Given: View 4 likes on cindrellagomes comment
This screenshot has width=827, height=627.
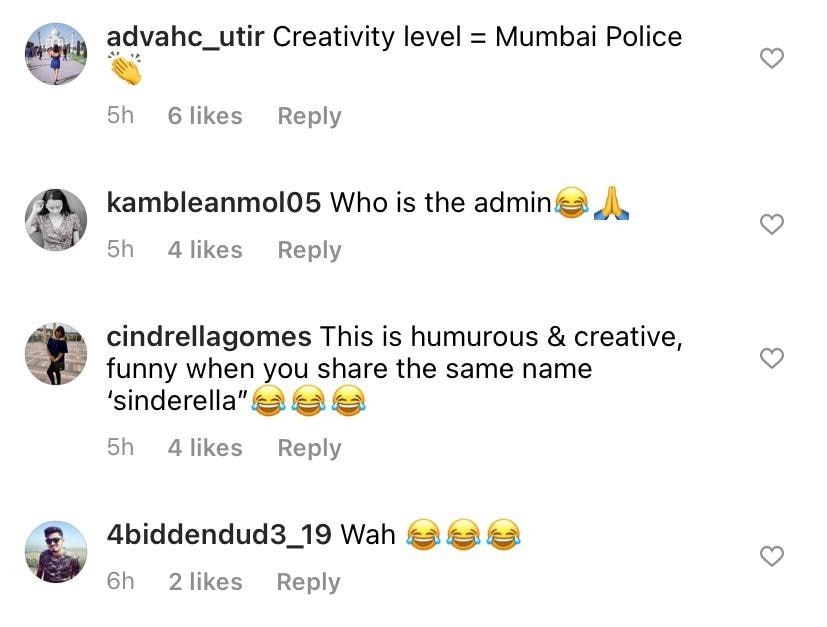Looking at the screenshot, I should pyautogui.click(x=205, y=448).
